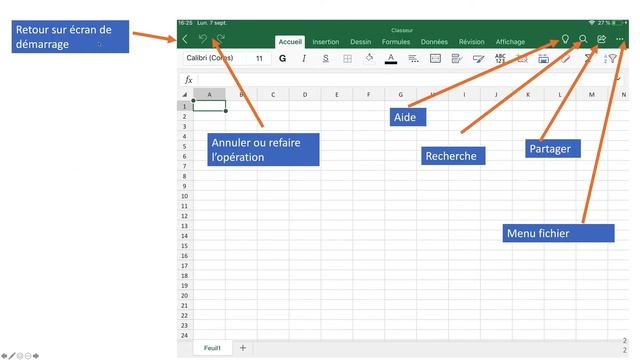Switch to the Affichage tab
This screenshot has height=360, width=640.
pyautogui.click(x=510, y=42)
